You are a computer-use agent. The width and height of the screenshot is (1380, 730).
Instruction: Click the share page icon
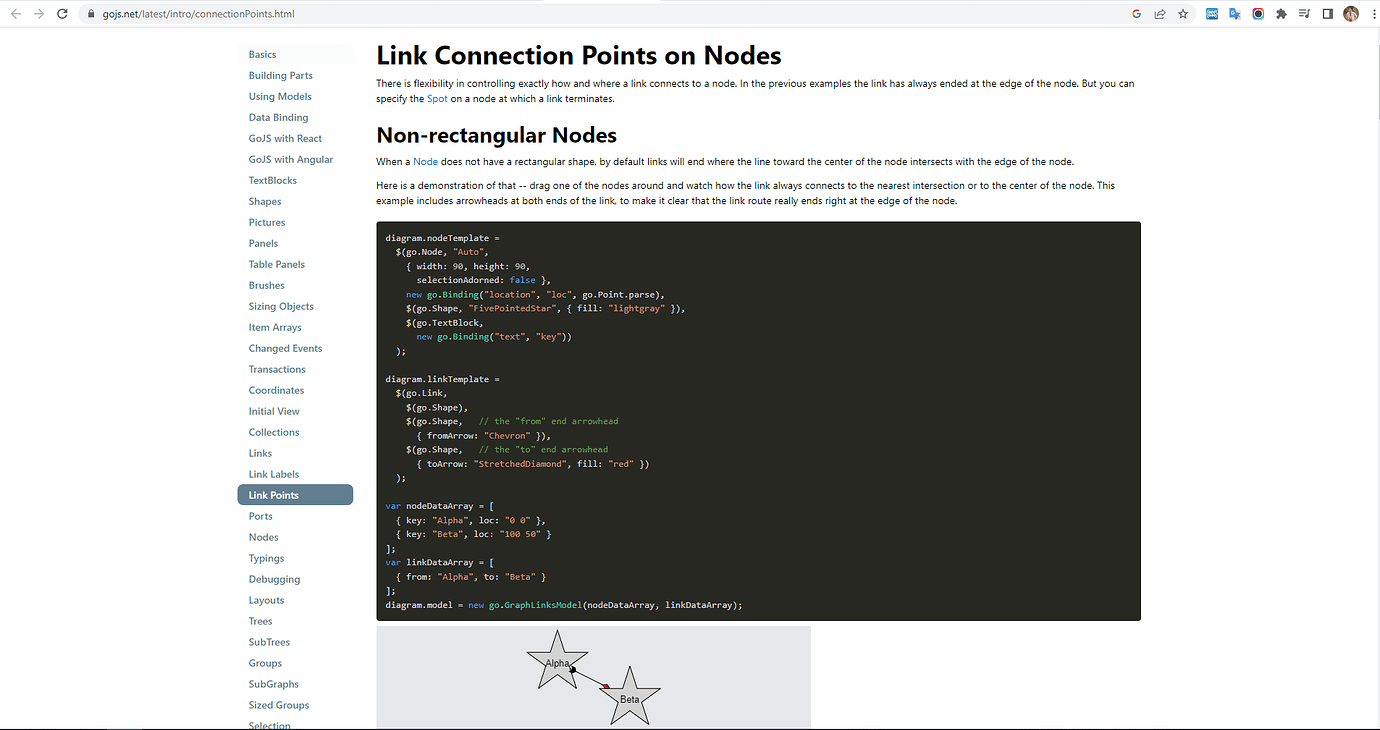(1160, 14)
